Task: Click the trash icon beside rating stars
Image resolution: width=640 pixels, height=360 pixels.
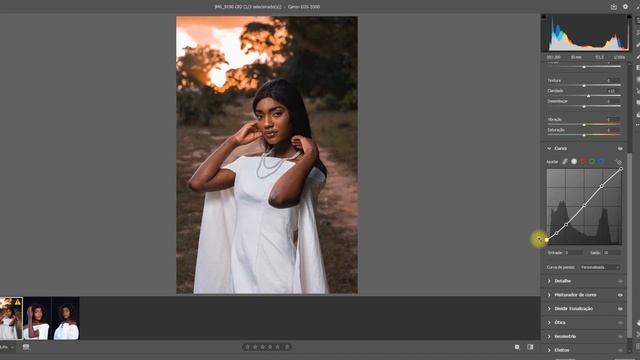Action: coord(287,347)
